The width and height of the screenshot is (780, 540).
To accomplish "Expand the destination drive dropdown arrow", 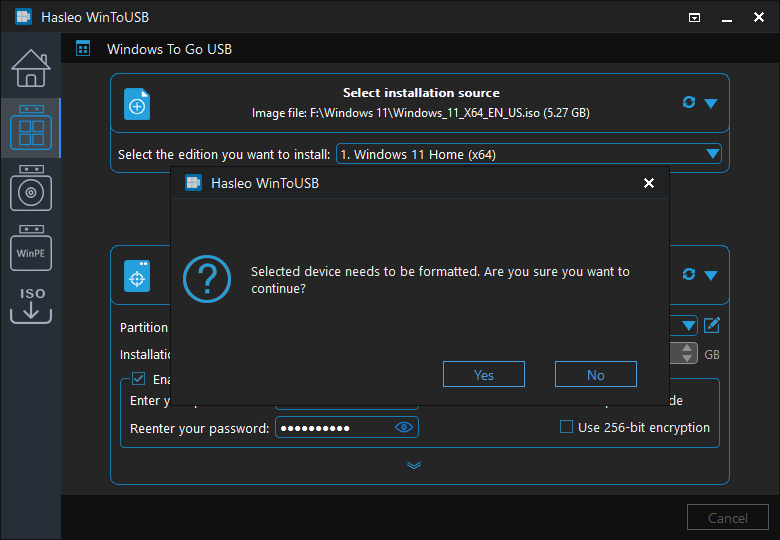I will coord(711,275).
